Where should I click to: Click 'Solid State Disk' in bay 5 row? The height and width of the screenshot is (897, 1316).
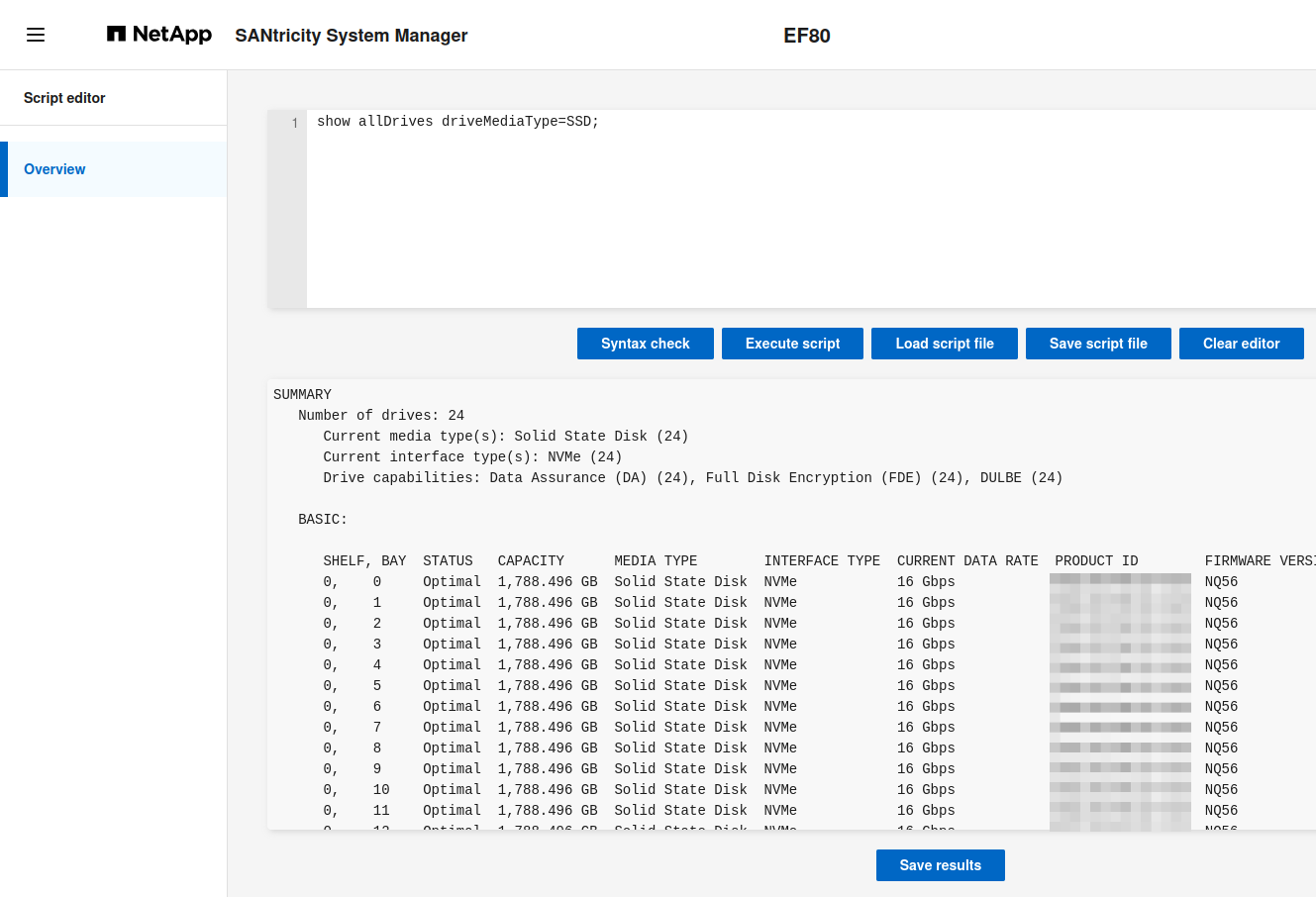coord(680,685)
